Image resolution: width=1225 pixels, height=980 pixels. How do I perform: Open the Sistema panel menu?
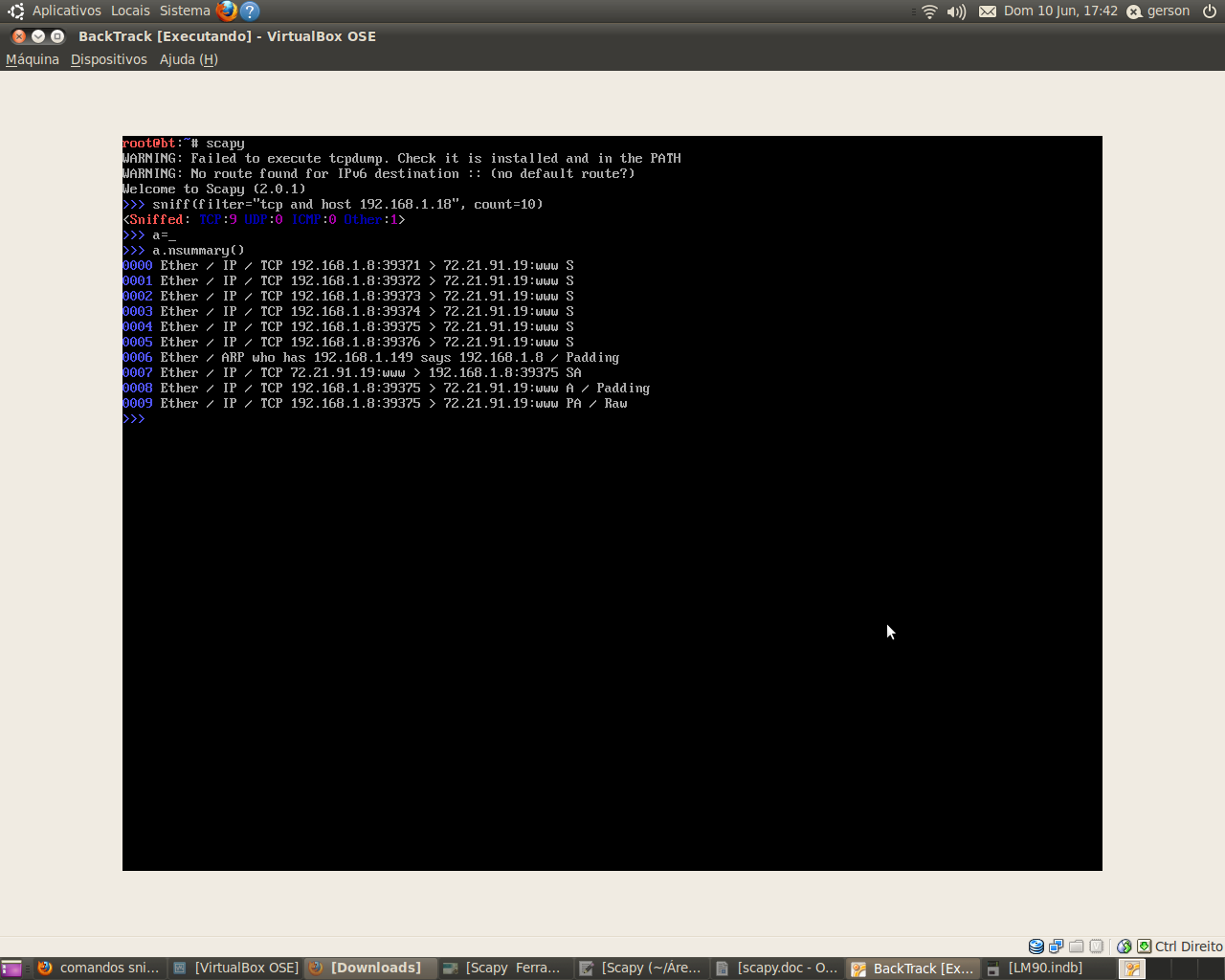(x=185, y=11)
